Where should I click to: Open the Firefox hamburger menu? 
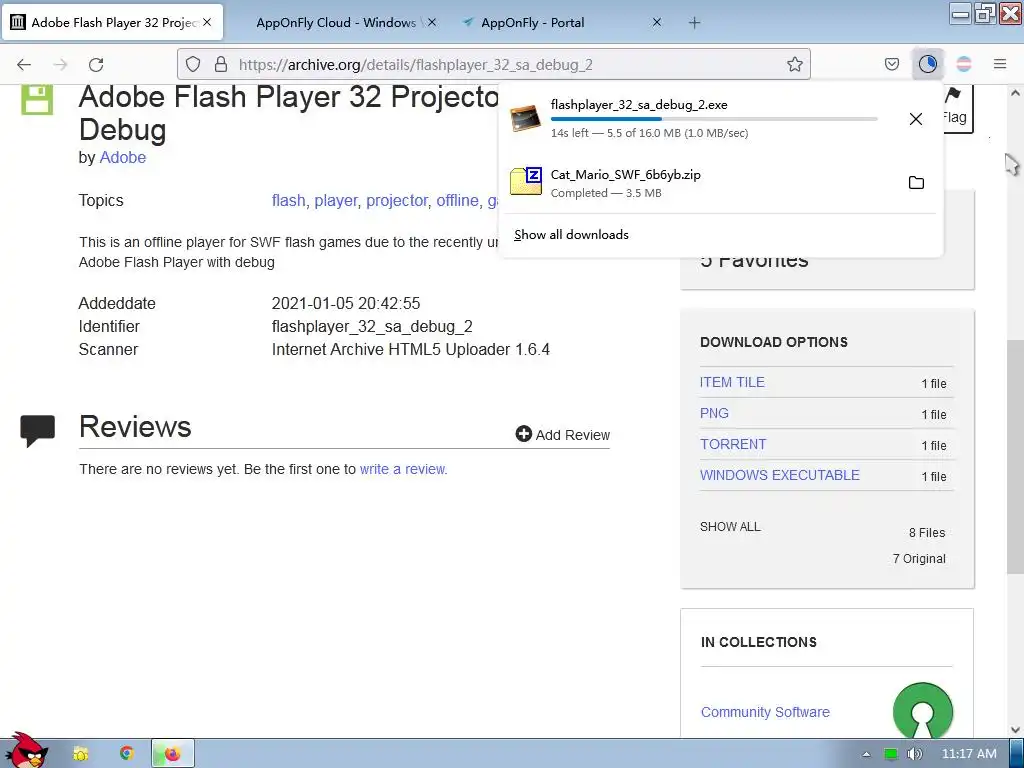[999, 64]
